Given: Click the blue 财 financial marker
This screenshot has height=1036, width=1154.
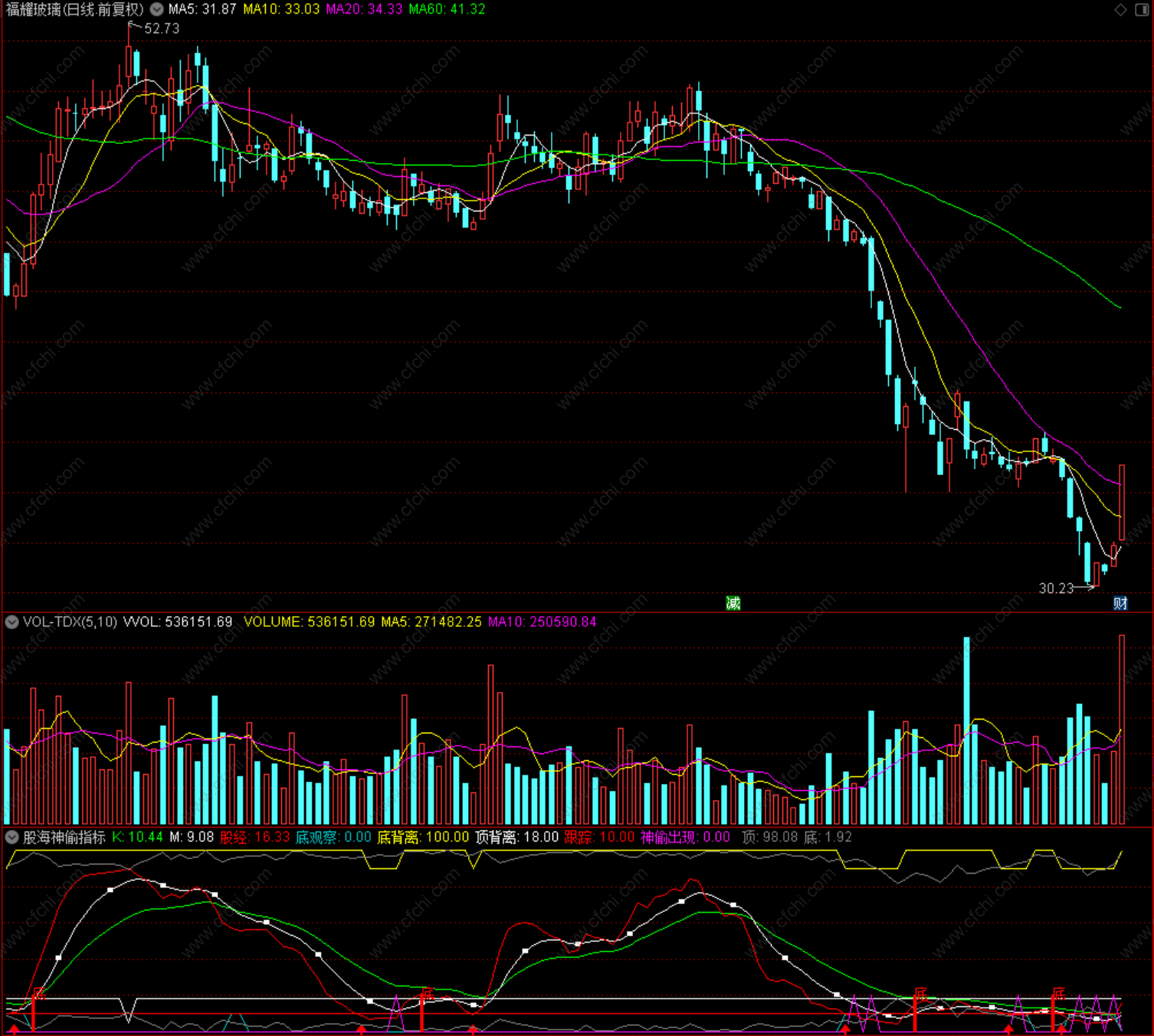Looking at the screenshot, I should (x=1120, y=603).
